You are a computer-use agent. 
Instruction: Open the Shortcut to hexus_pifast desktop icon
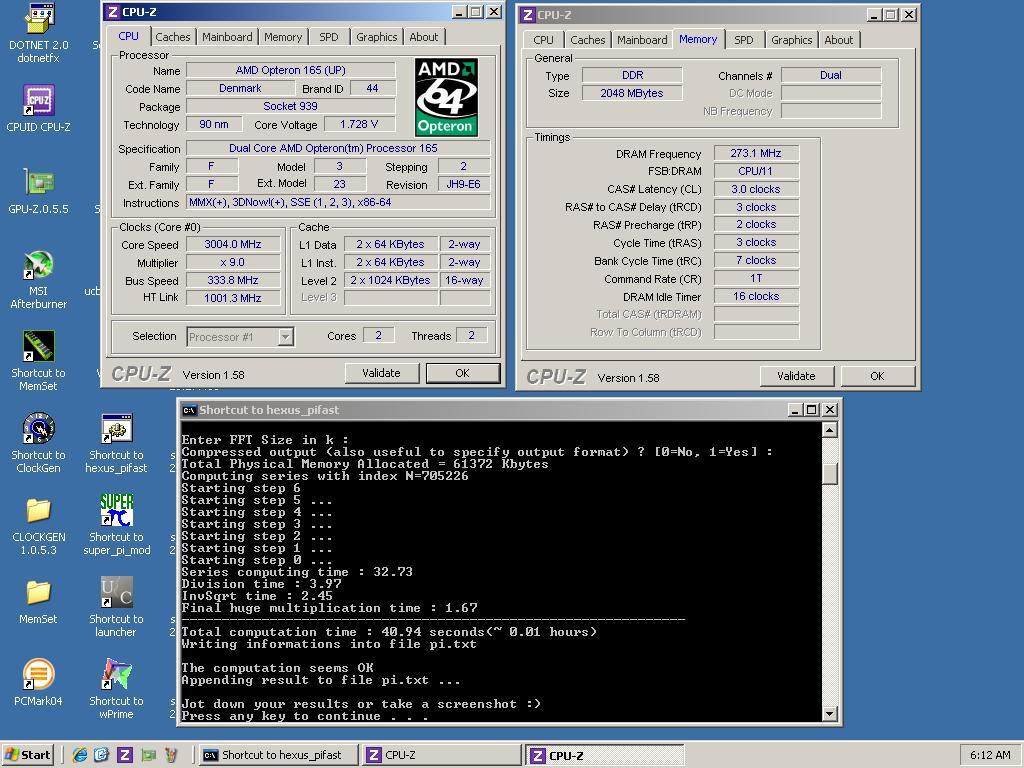[116, 443]
